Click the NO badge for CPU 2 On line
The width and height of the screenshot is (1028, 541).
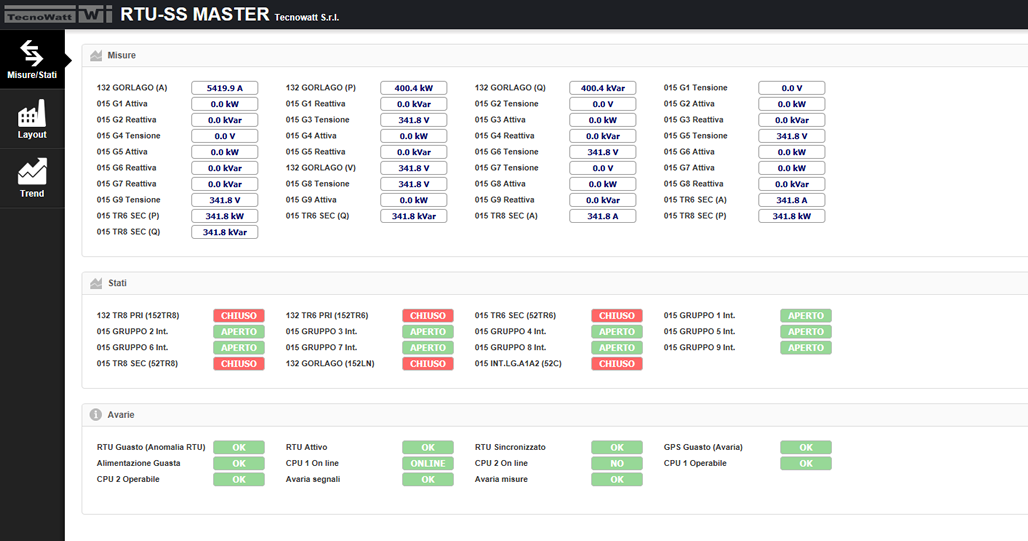coord(617,464)
